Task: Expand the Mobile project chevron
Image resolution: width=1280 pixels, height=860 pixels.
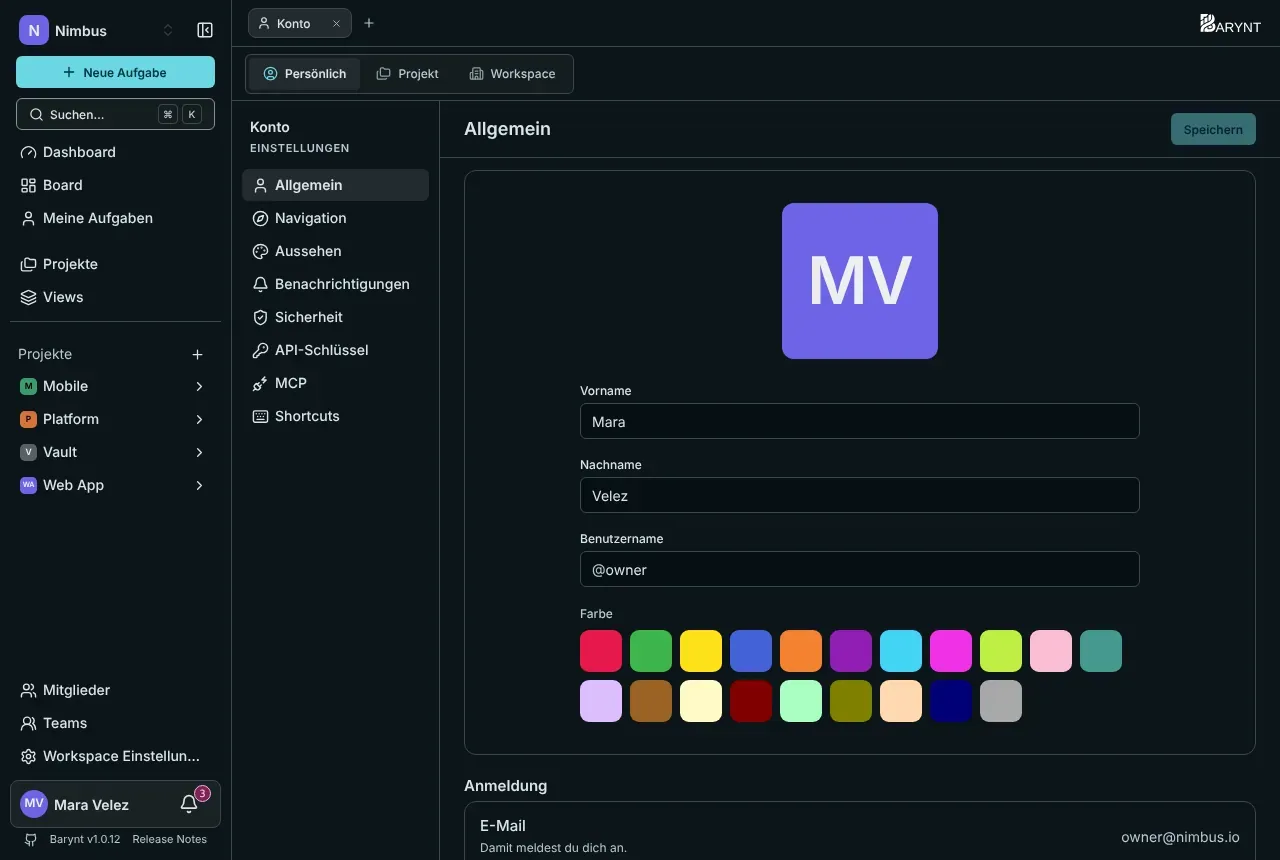Action: (199, 386)
